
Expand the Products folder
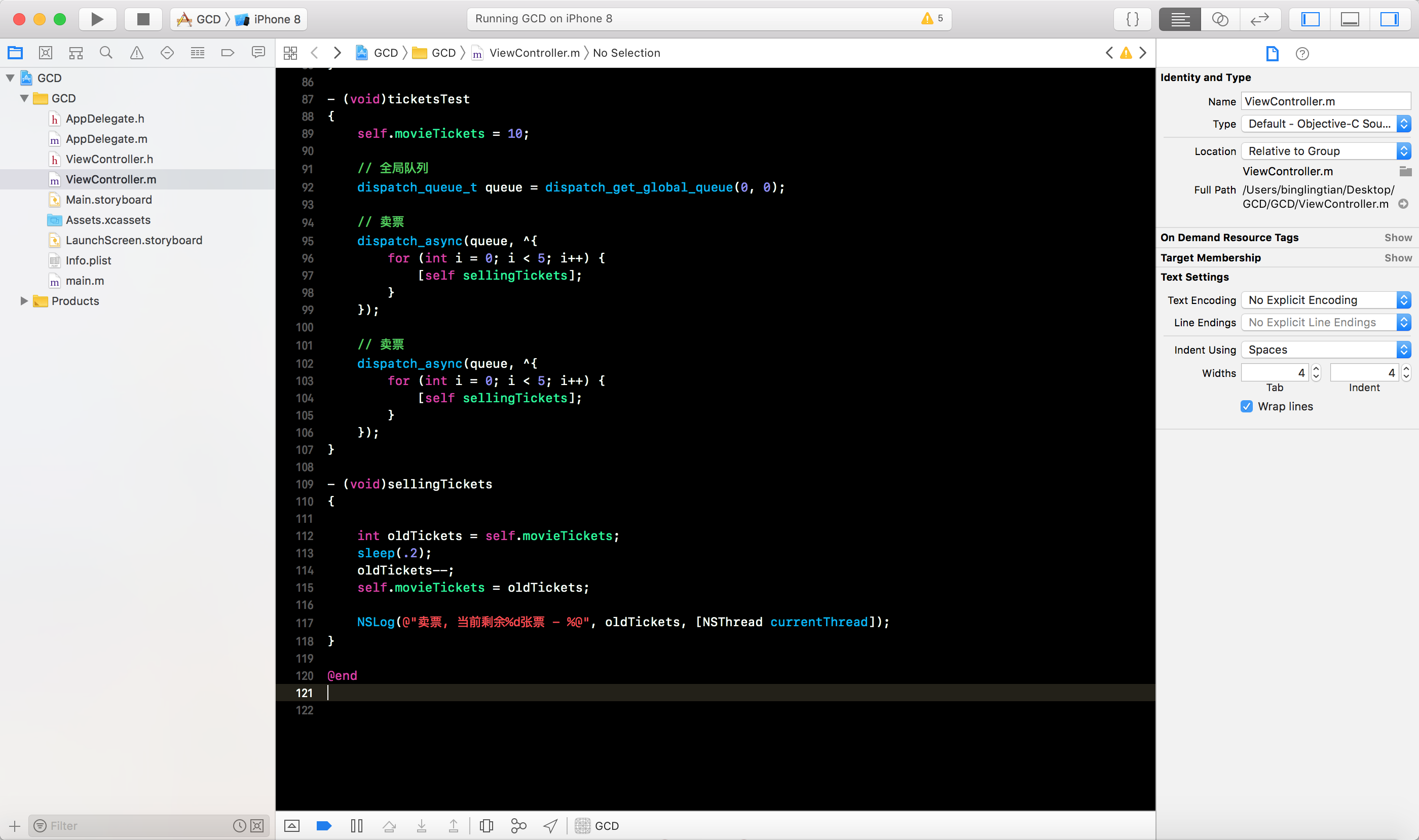24,301
